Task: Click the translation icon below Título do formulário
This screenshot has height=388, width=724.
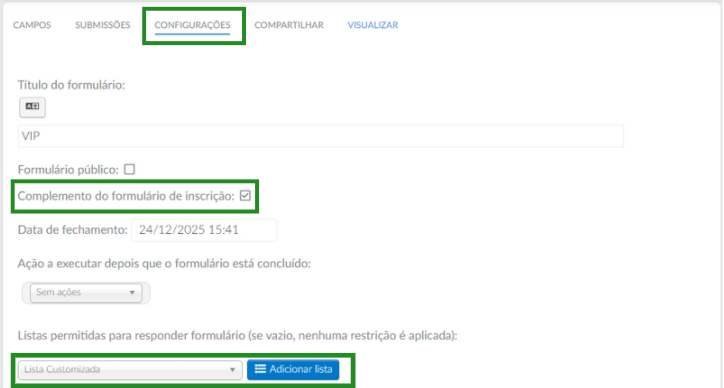Action: click(x=32, y=107)
